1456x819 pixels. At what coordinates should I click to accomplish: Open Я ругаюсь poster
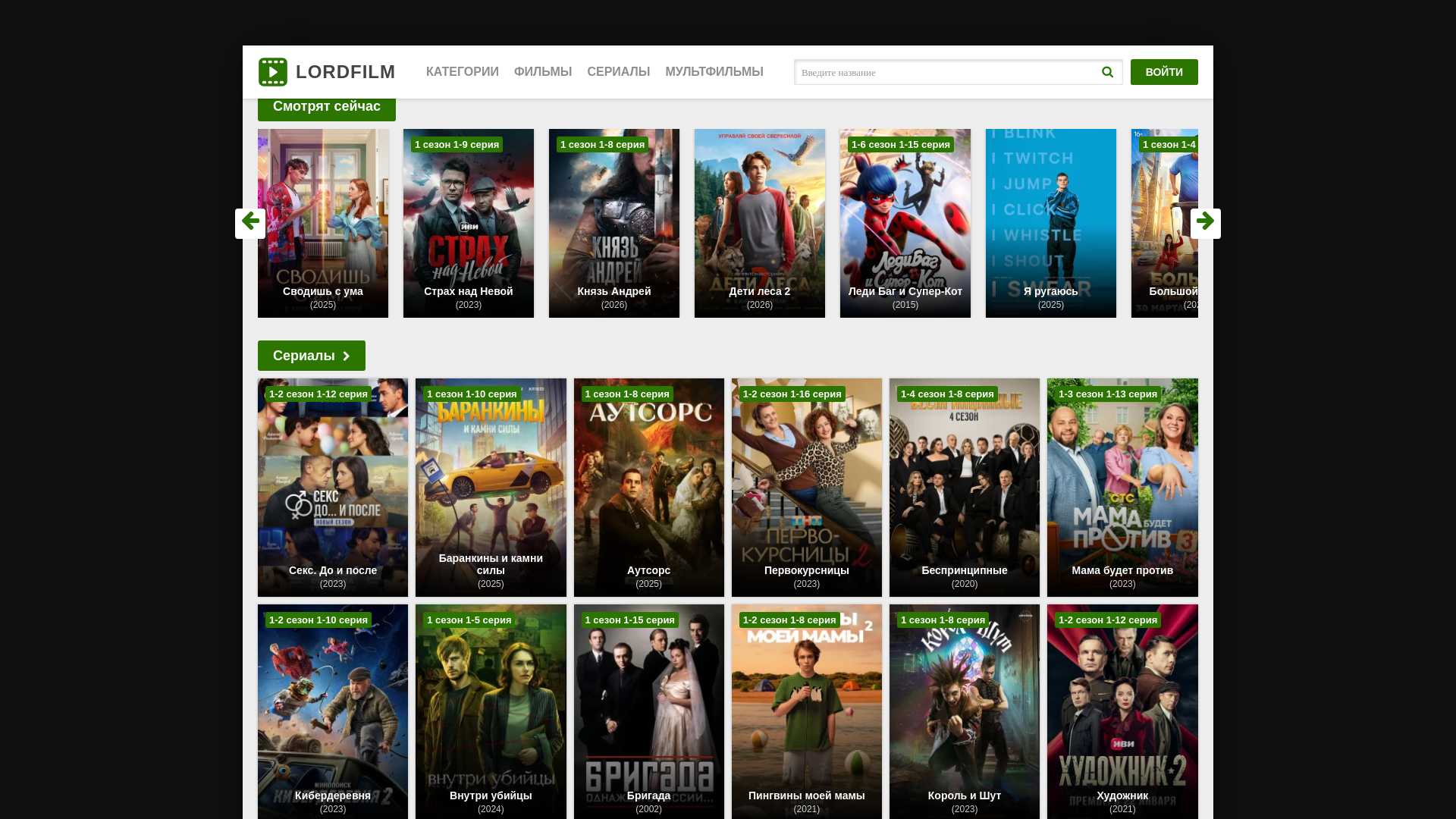[x=1051, y=223]
